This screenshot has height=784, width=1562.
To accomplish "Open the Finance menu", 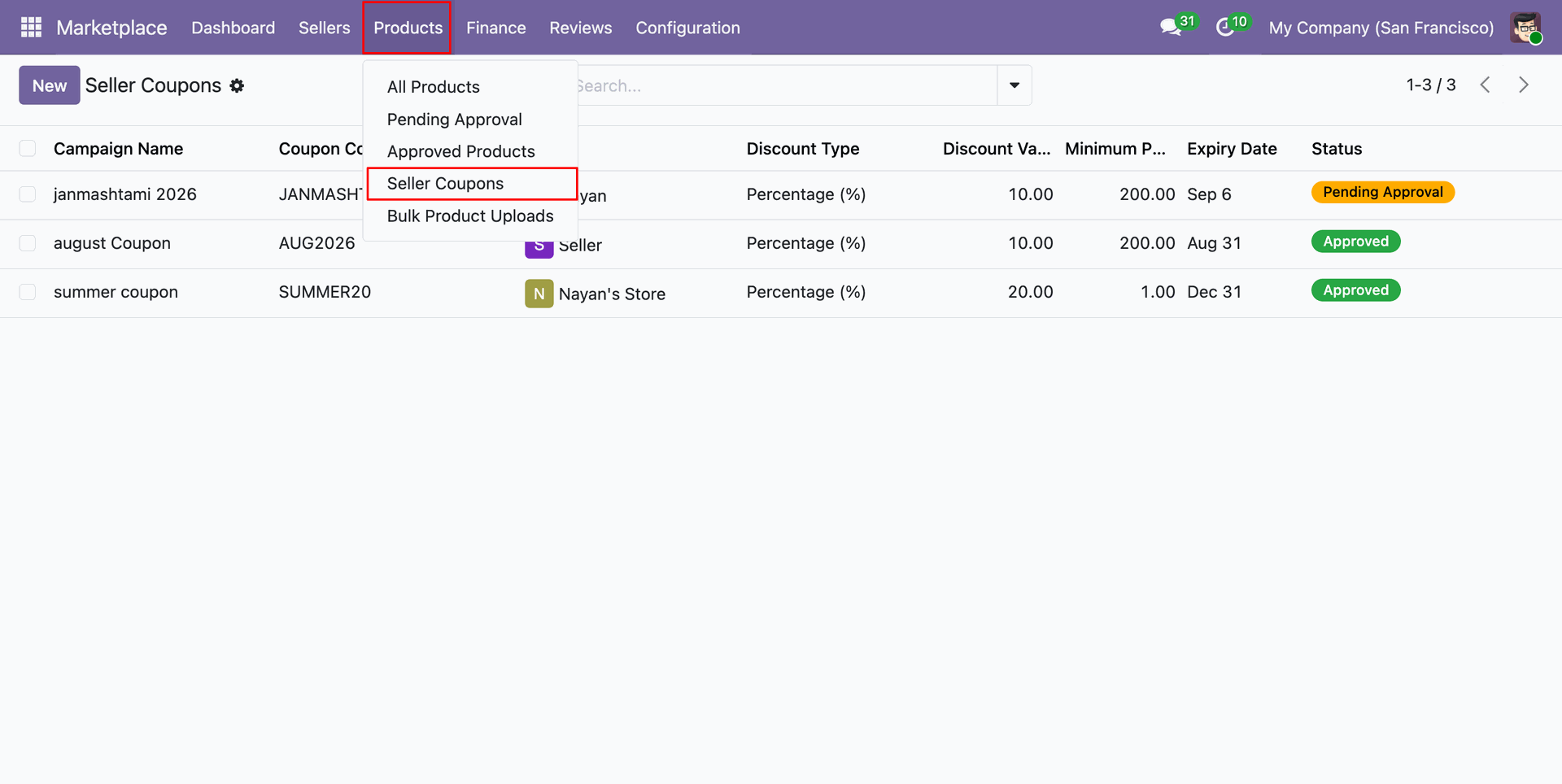I will coord(495,28).
